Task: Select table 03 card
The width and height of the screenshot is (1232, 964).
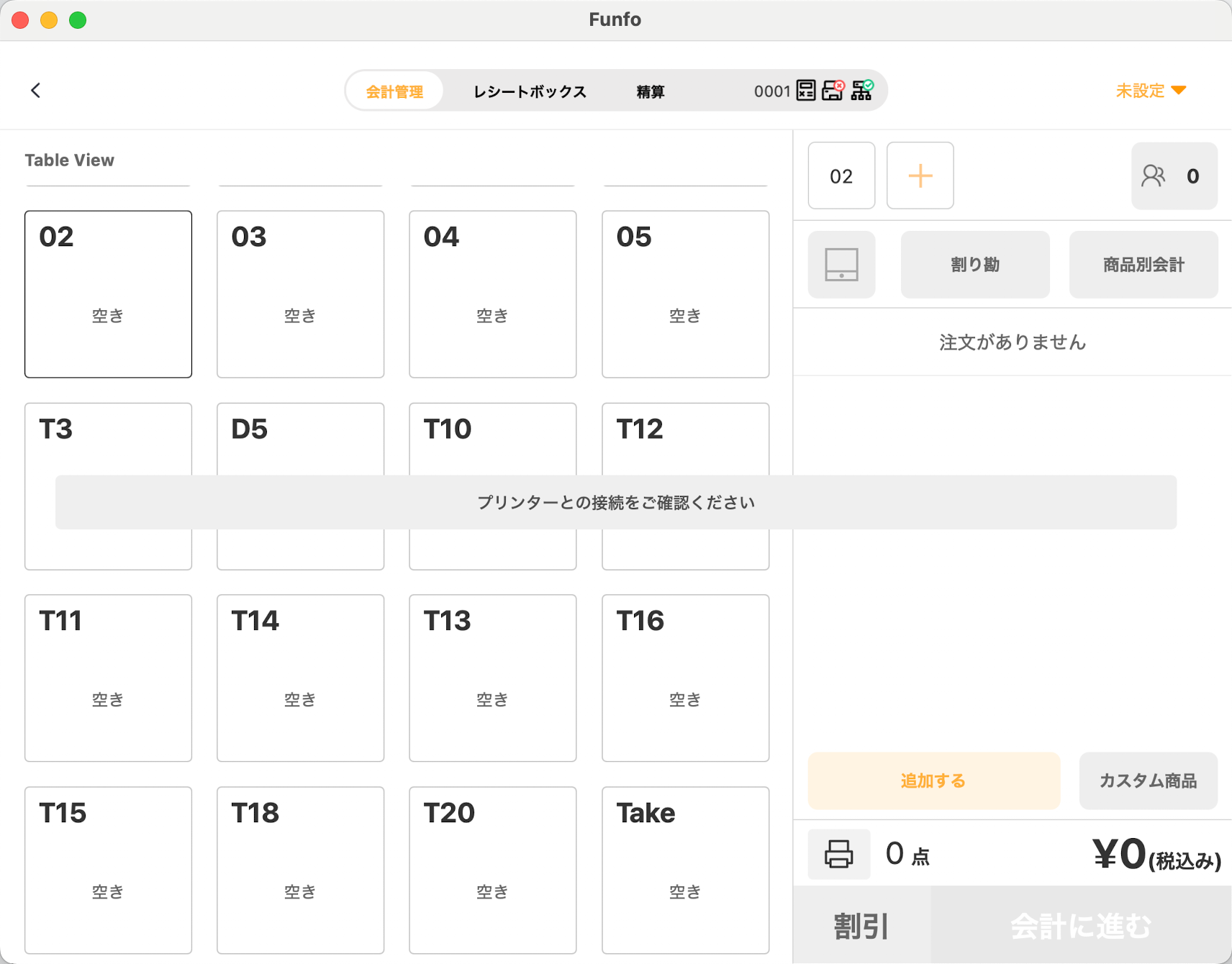Action: pos(300,294)
